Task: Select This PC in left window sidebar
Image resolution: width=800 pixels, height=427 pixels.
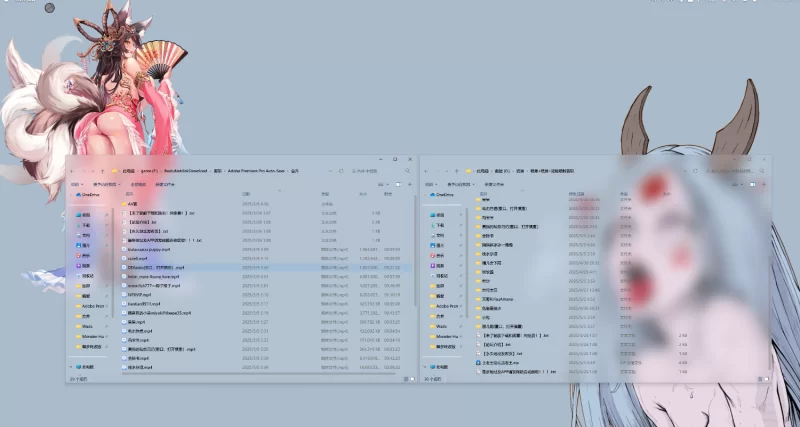Action: 84,367
